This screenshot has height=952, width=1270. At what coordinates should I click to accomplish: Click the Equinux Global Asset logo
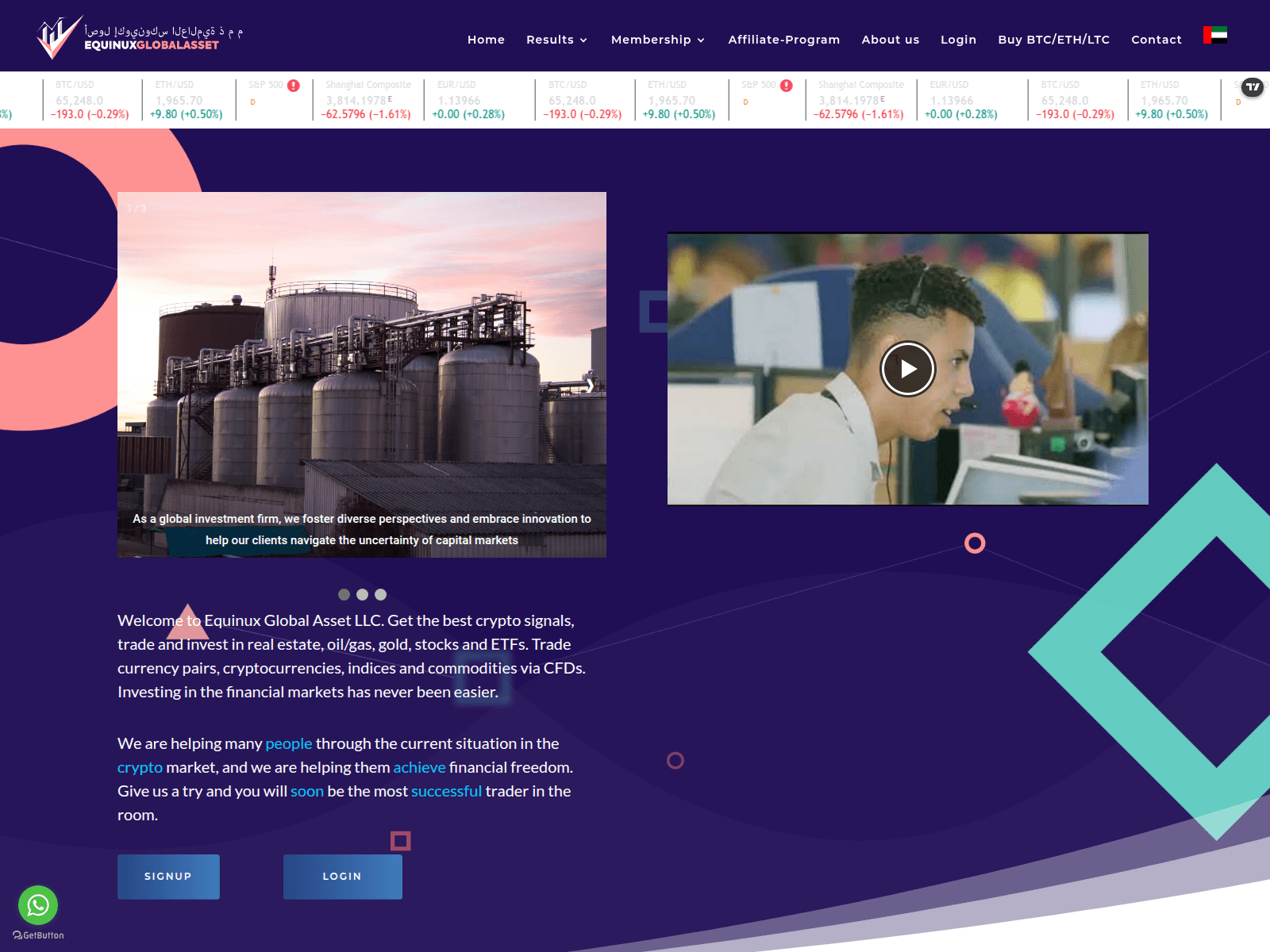(x=140, y=37)
